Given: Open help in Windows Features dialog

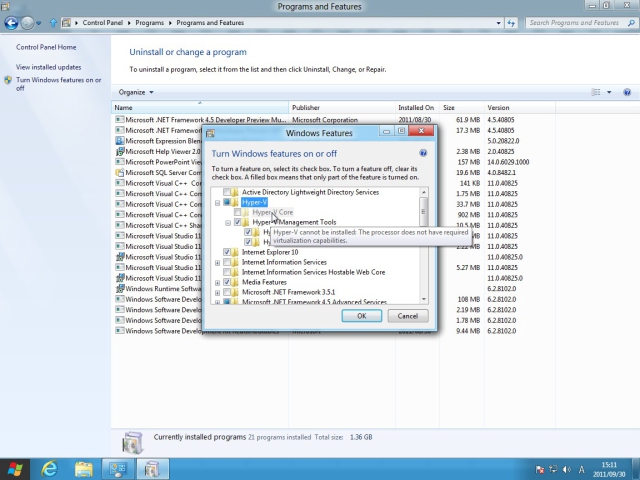Looking at the screenshot, I should pyautogui.click(x=423, y=153).
